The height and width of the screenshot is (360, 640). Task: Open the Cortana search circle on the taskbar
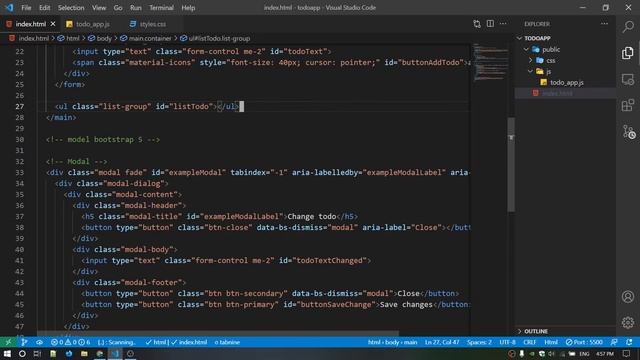tap(22, 354)
